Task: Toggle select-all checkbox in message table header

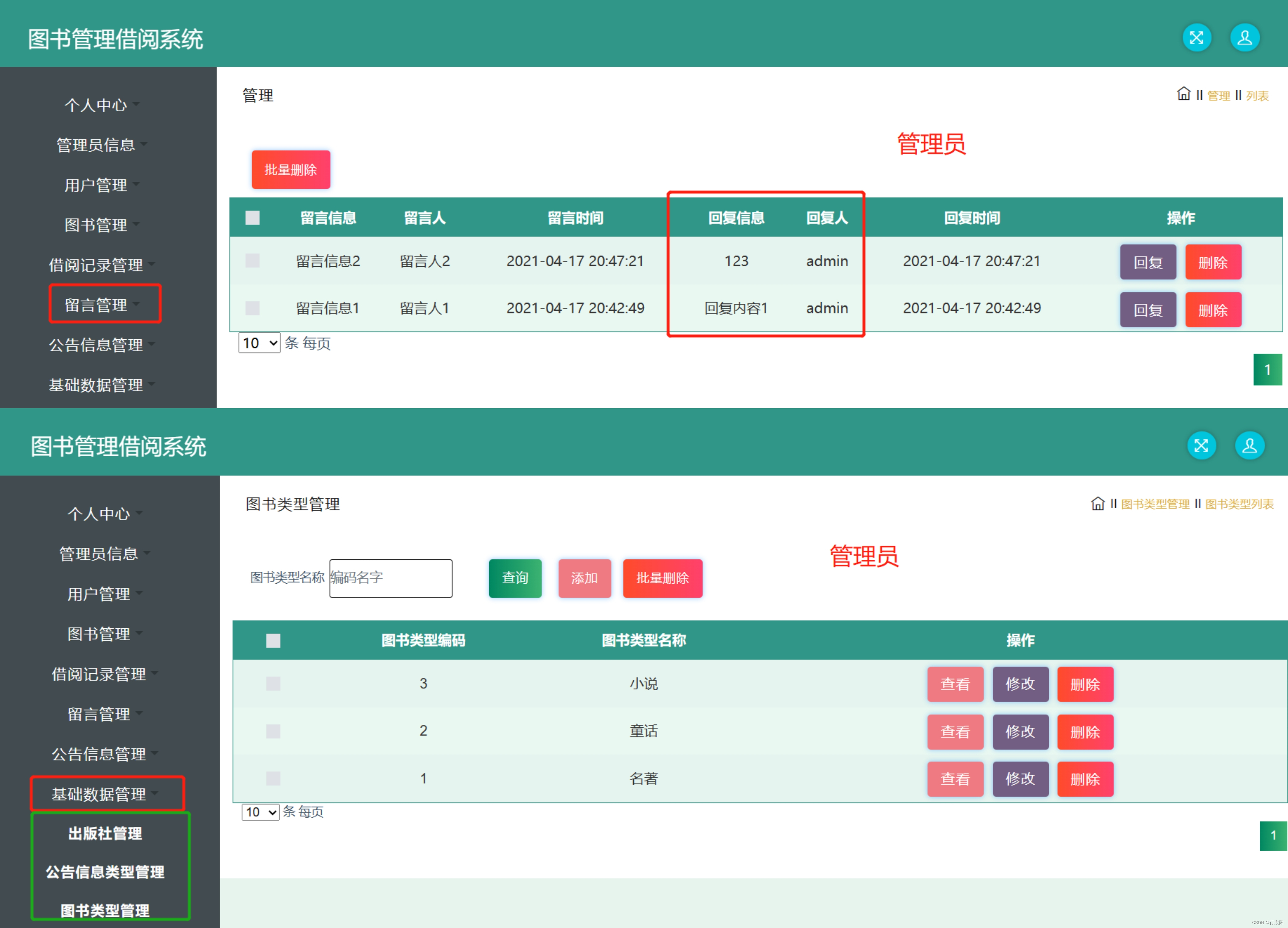Action: [x=252, y=218]
